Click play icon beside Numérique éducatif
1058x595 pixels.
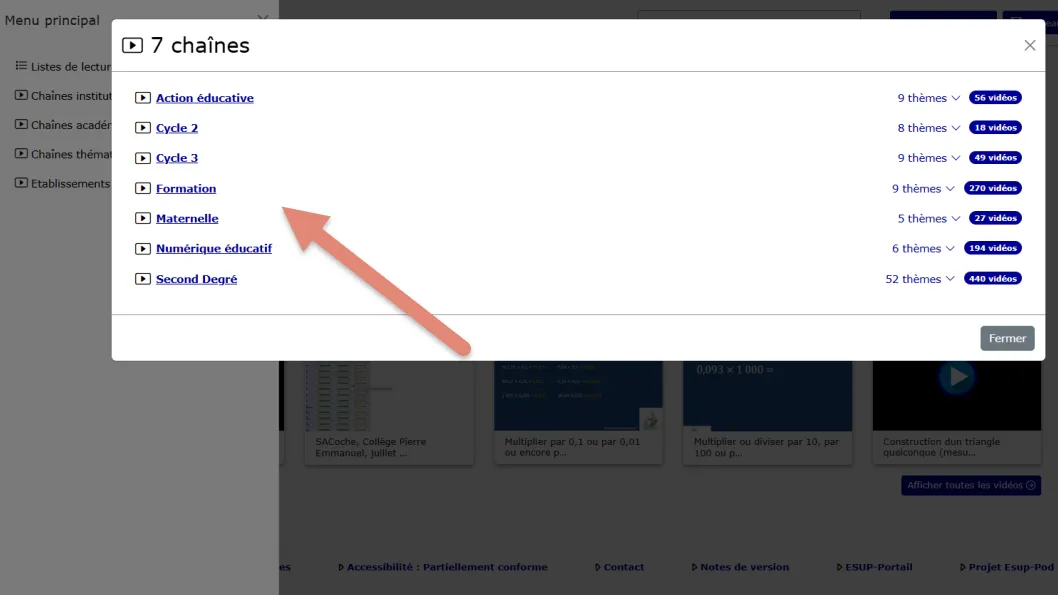click(x=142, y=248)
